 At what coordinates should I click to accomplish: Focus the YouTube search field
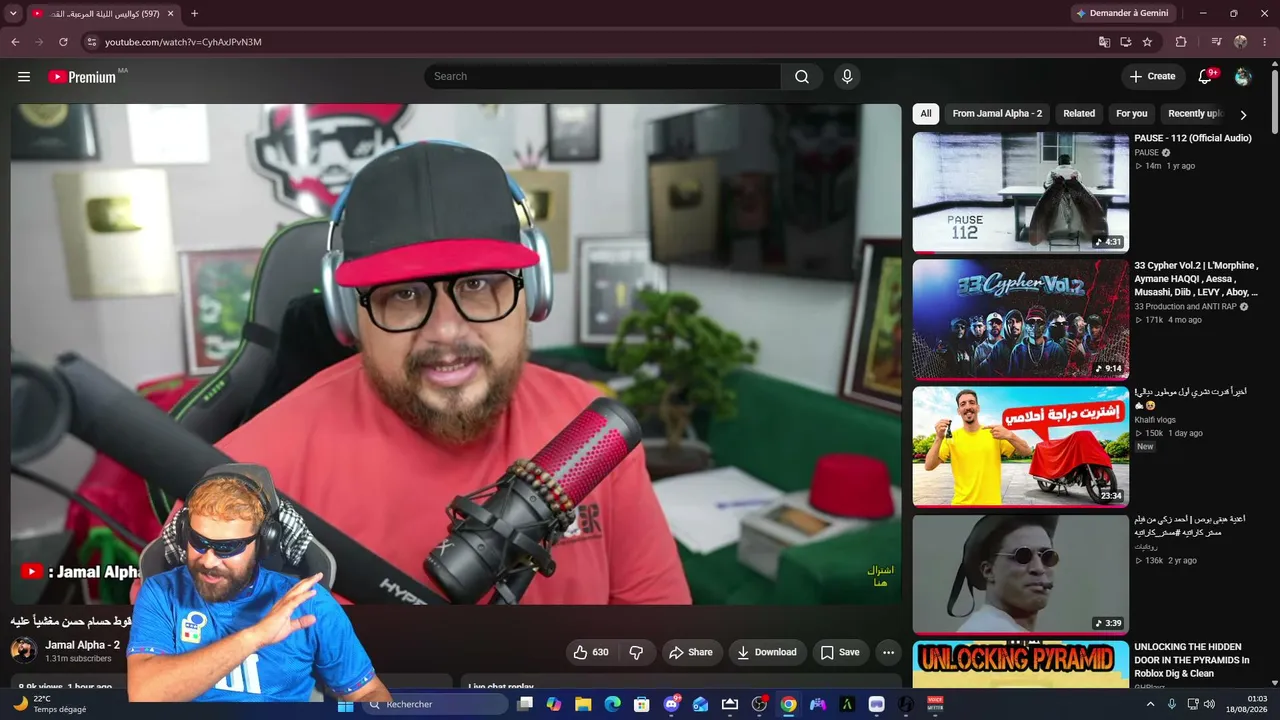[603, 77]
